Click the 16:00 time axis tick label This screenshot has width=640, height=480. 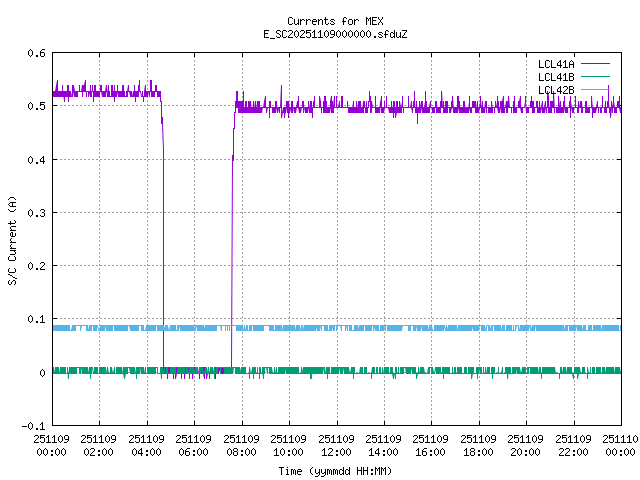(431, 445)
